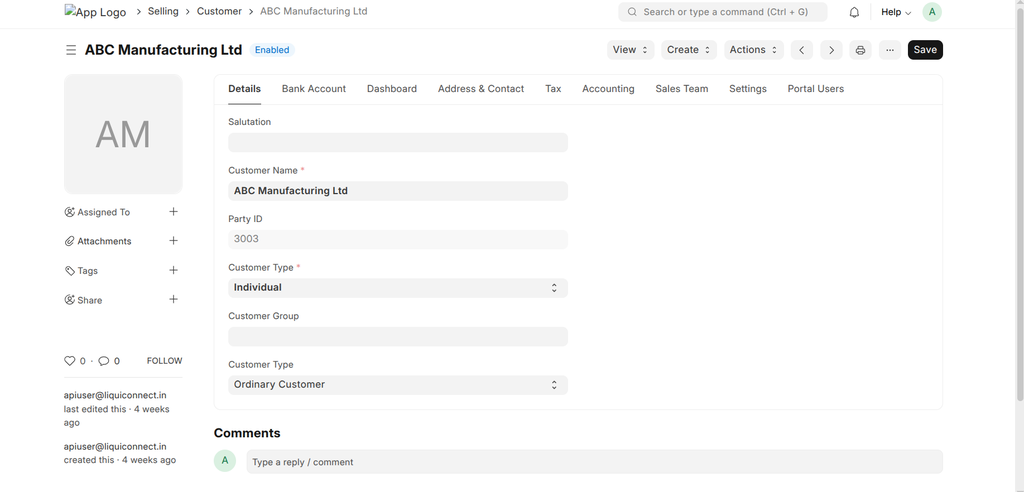Go to next customer record arrow
The width and height of the screenshot is (1024, 492).
coord(831,50)
